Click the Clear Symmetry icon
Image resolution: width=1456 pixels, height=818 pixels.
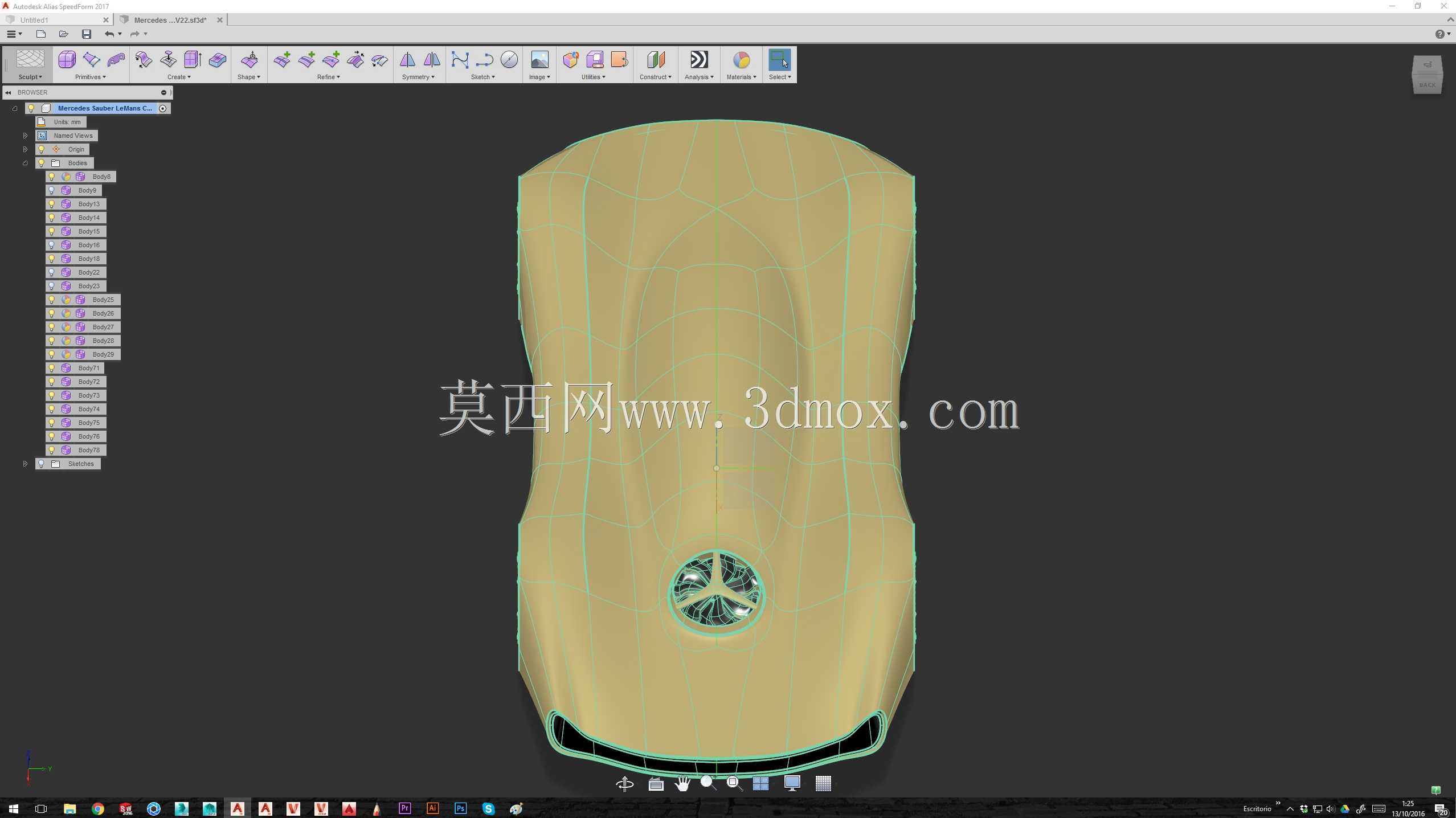click(x=432, y=59)
